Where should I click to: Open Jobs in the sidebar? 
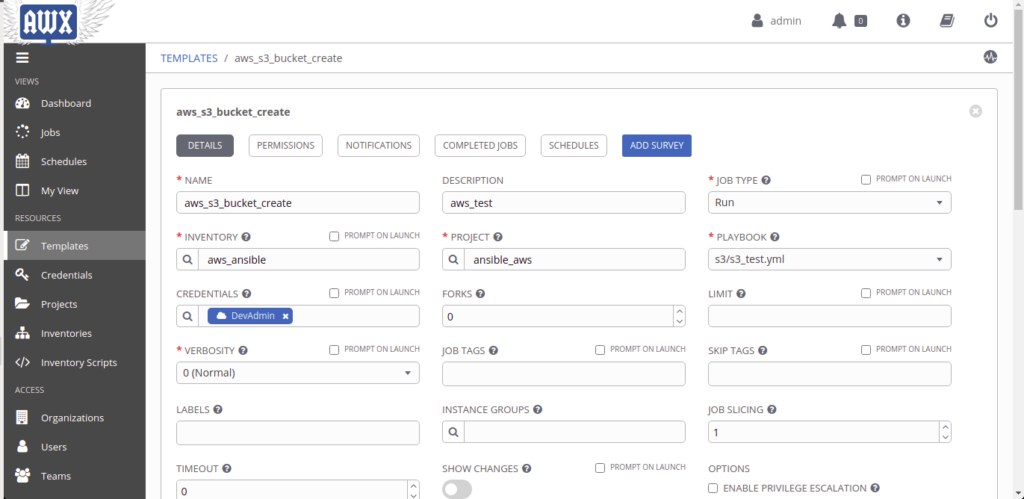[x=74, y=133]
